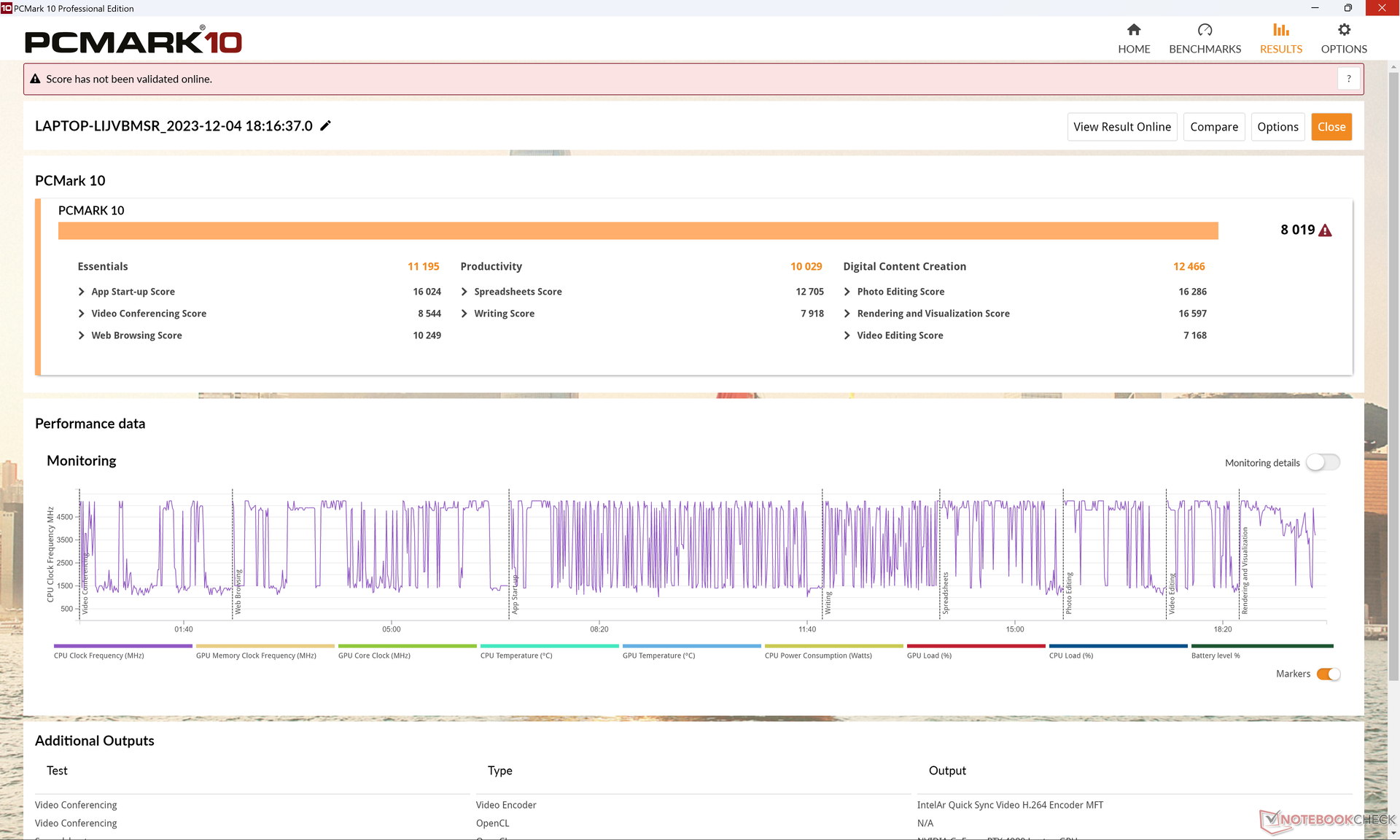Restore down the PCMark 10 window

point(1348,8)
